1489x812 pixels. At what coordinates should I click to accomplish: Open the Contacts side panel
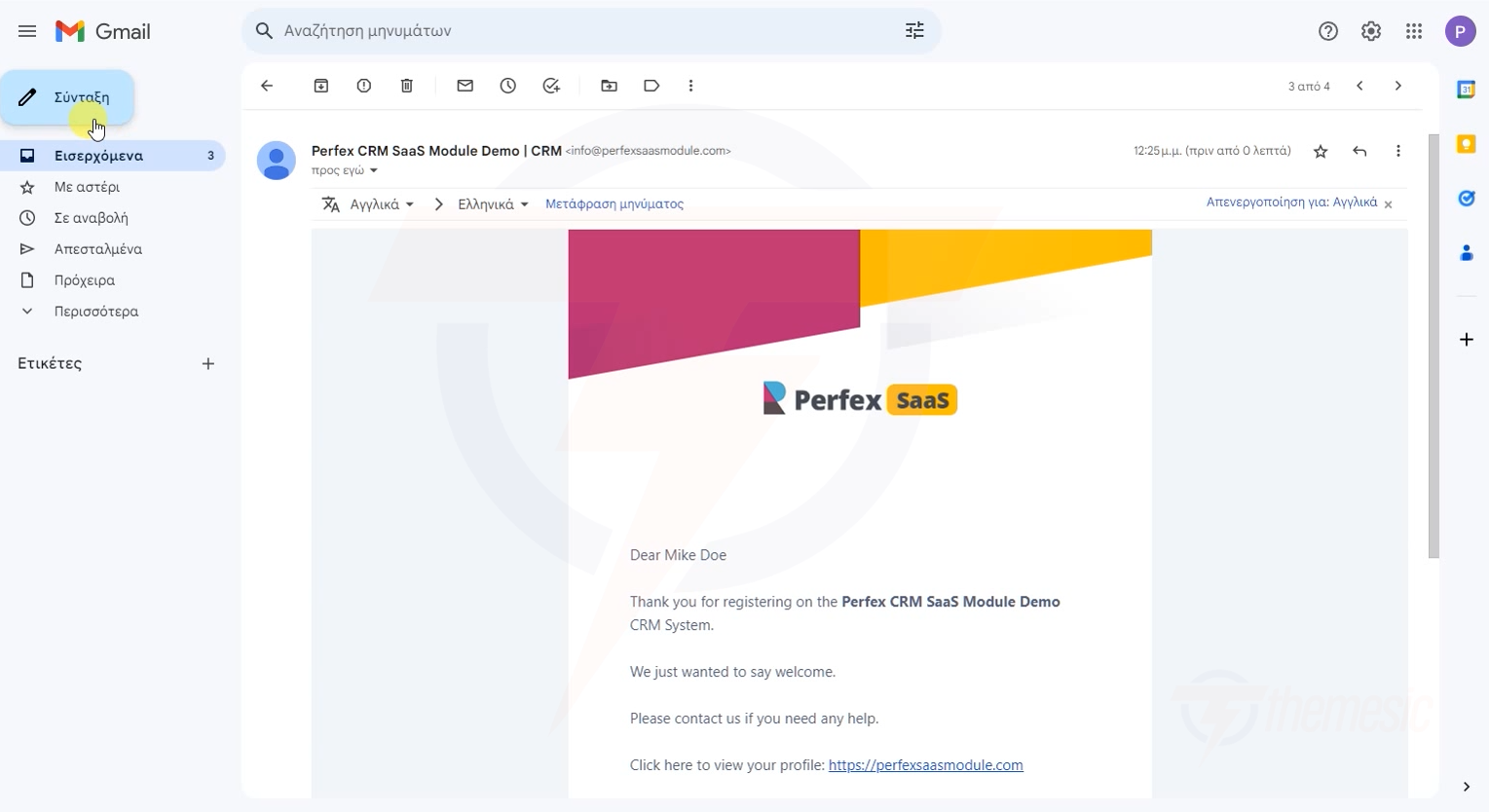point(1466,252)
